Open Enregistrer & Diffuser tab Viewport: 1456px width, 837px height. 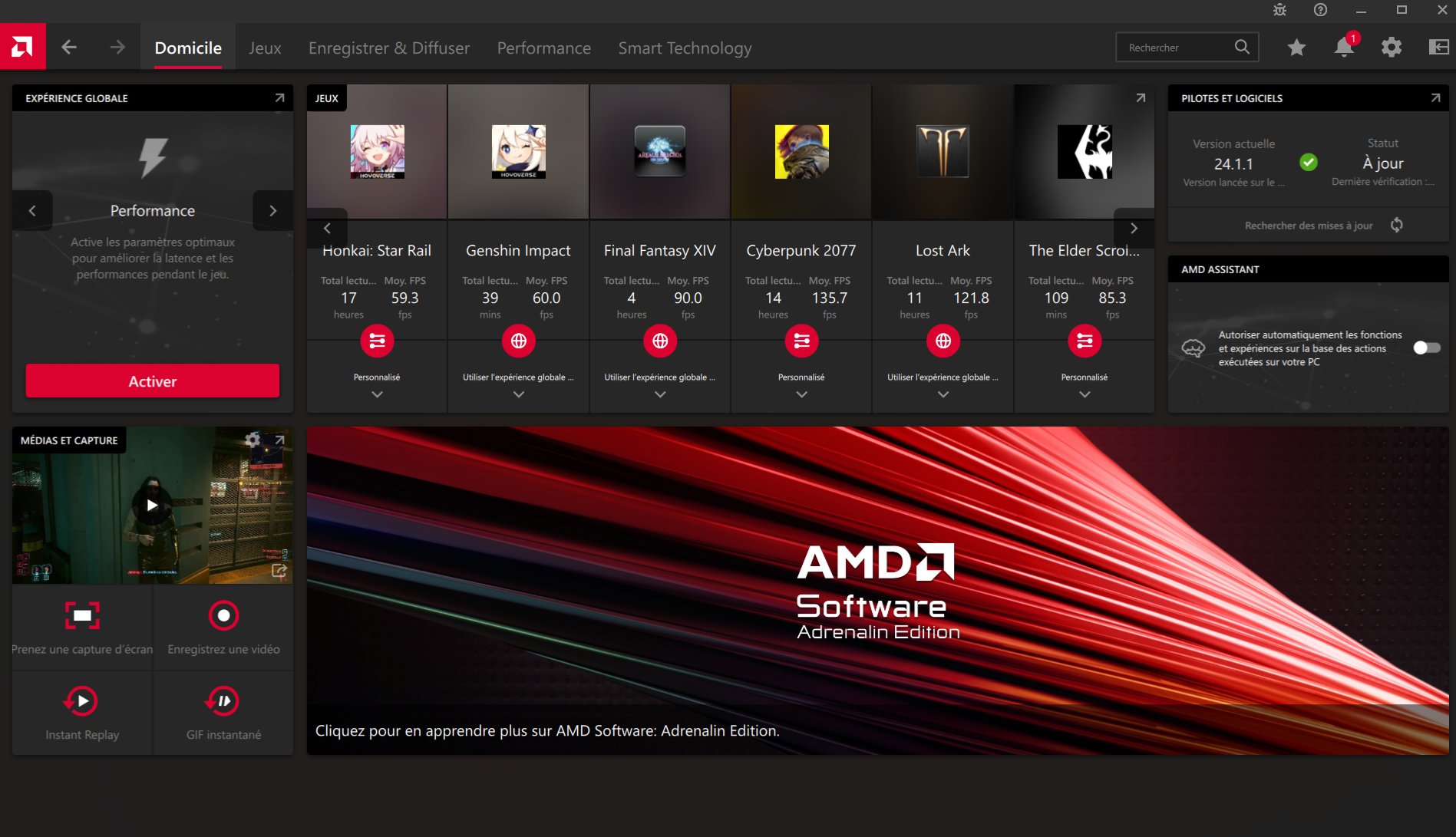(x=389, y=48)
